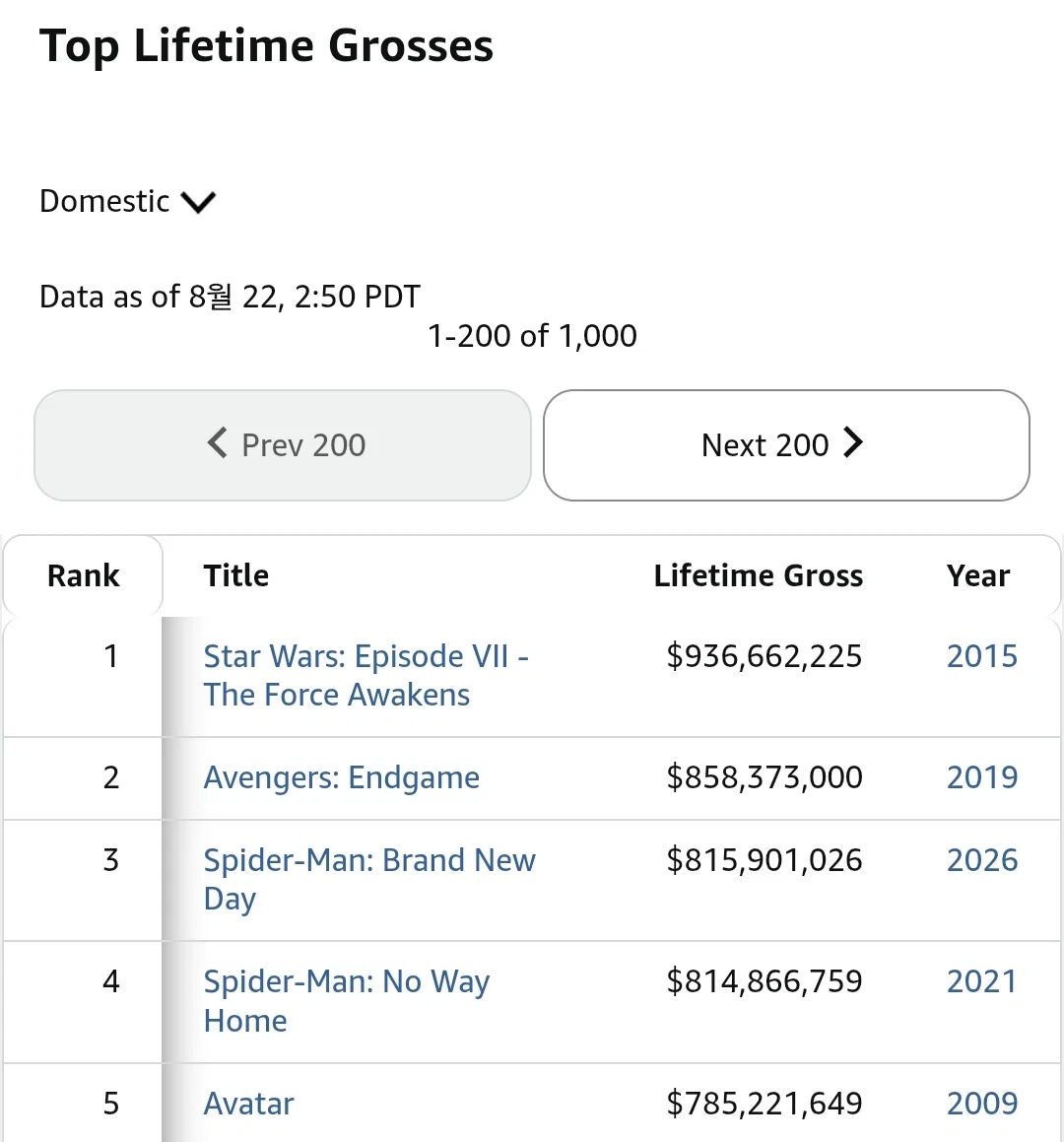Select the 2021 year link

(x=981, y=981)
